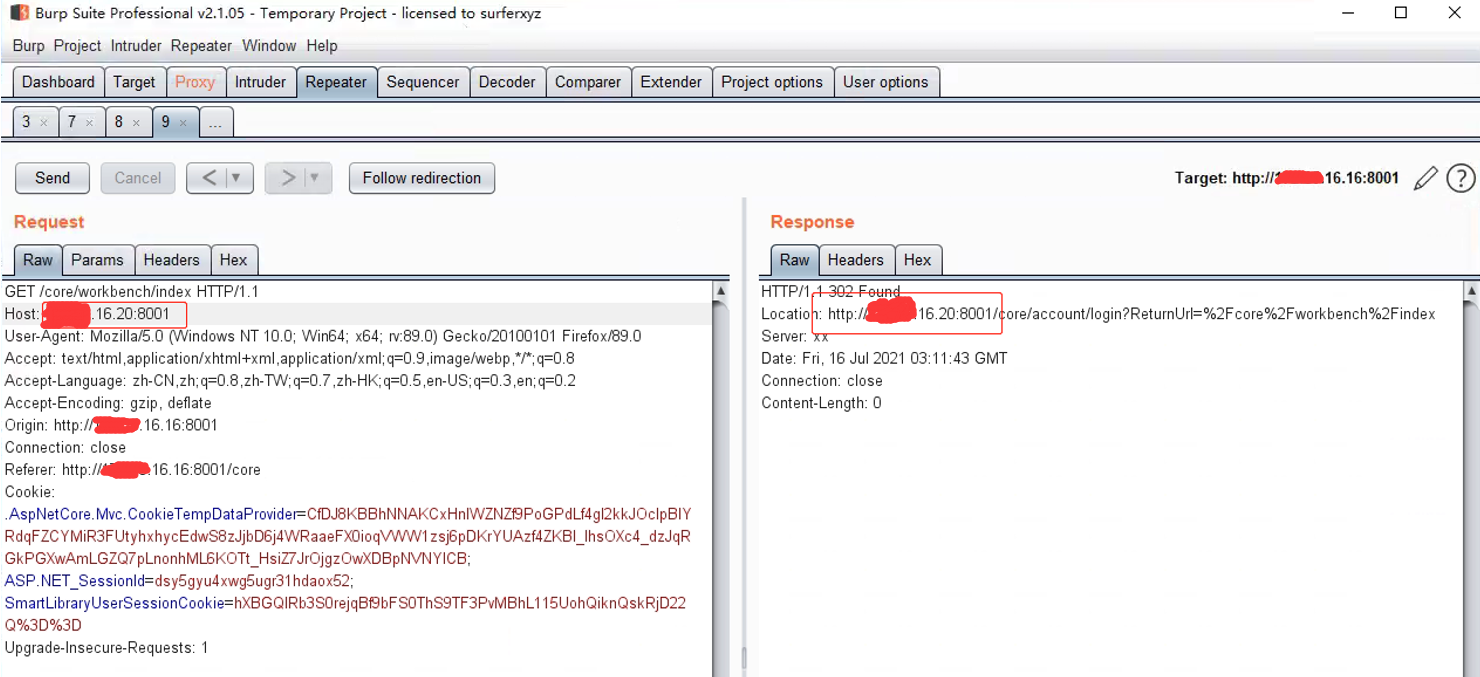The image size is (1480, 677).
Task: Click the GET /core/workbench/index request line
Action: 132,292
